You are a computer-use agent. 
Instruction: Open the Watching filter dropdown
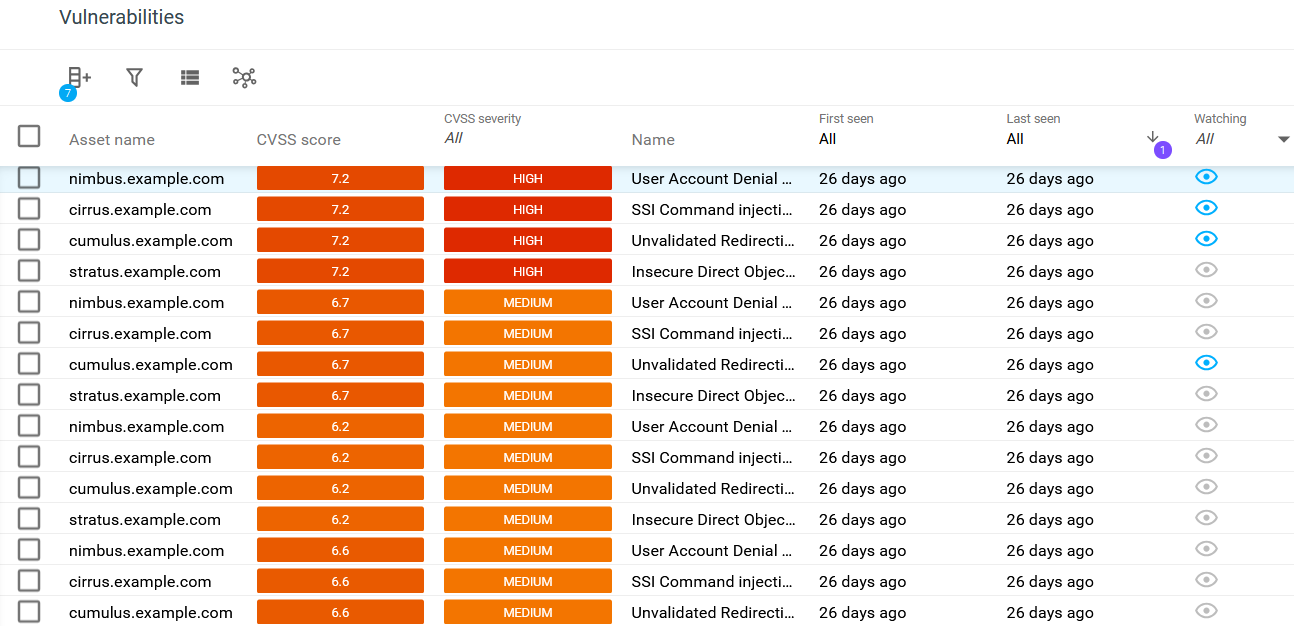coord(1283,139)
